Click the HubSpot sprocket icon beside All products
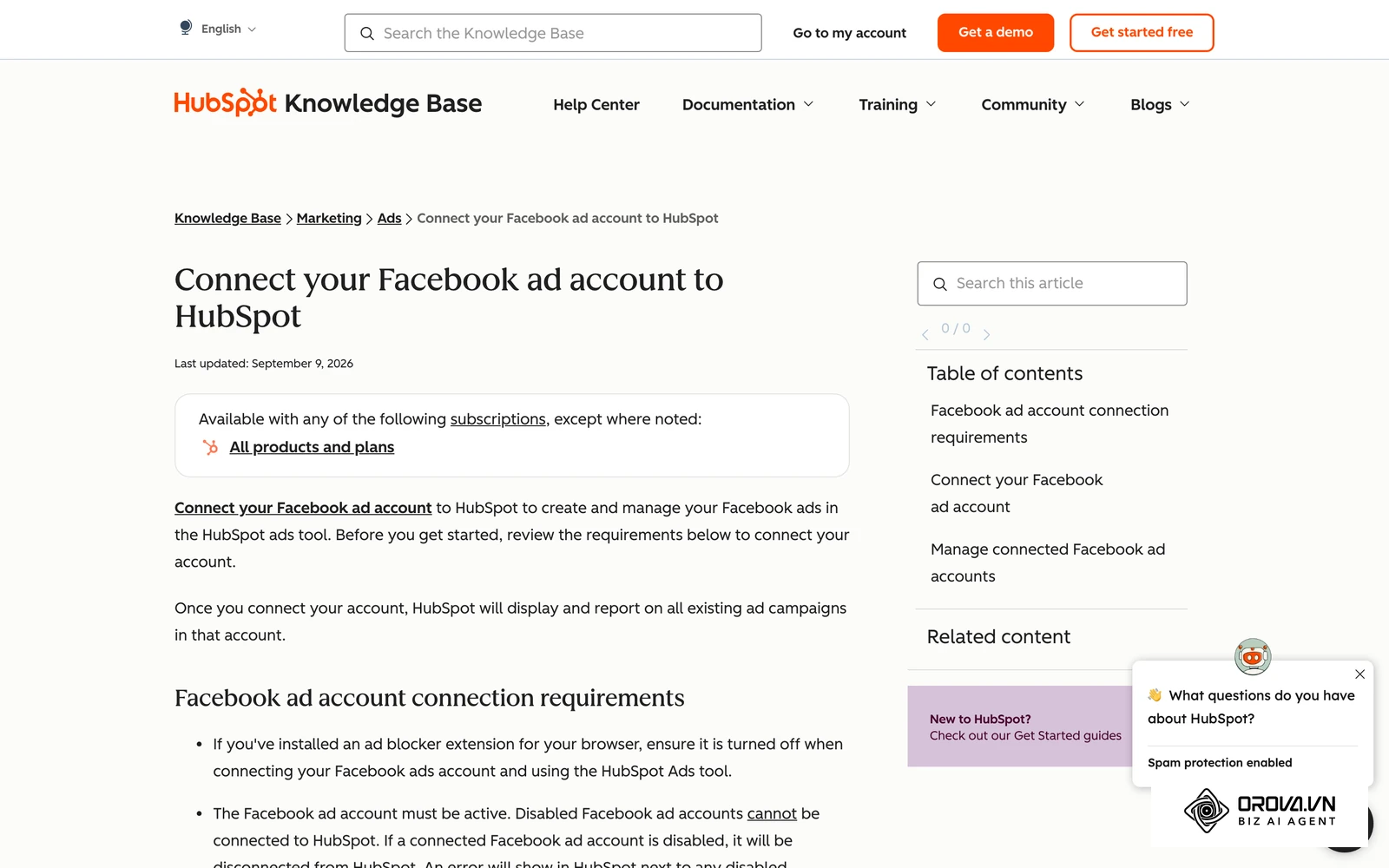The width and height of the screenshot is (1389, 868). [210, 447]
